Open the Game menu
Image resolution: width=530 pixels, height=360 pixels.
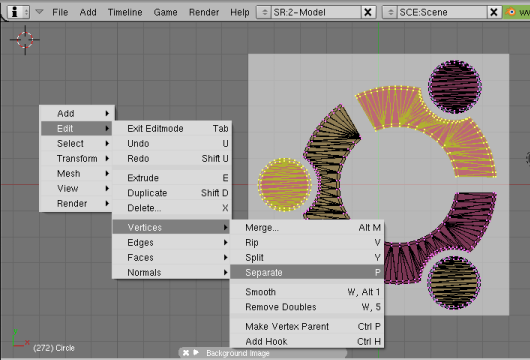coord(165,13)
